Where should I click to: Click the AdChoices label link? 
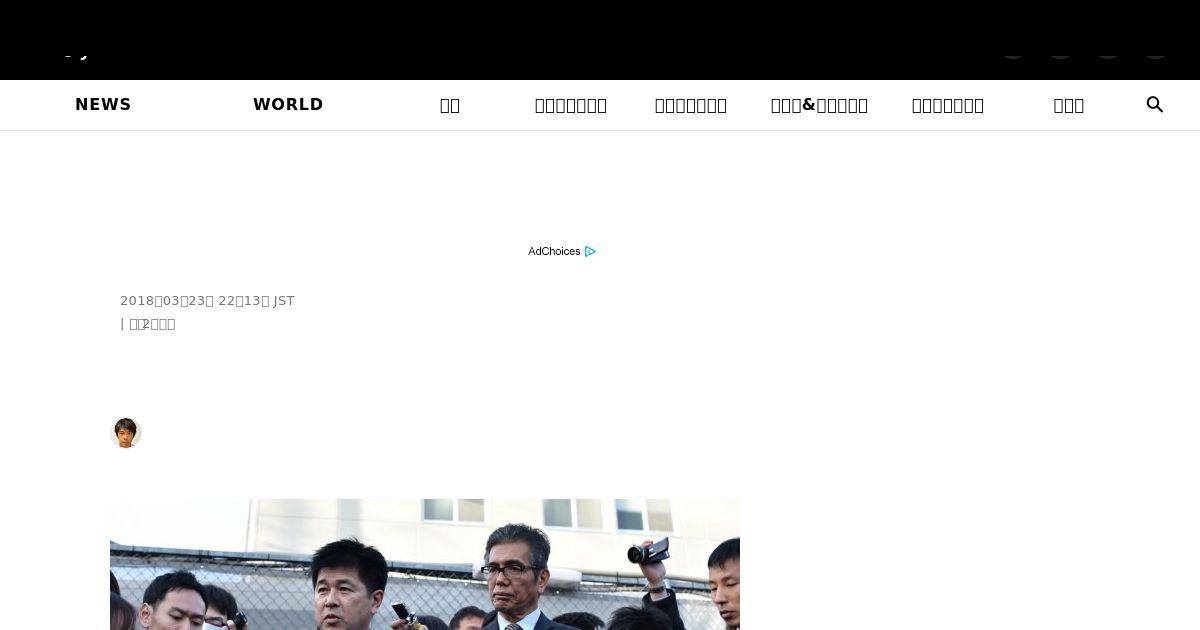[554, 251]
